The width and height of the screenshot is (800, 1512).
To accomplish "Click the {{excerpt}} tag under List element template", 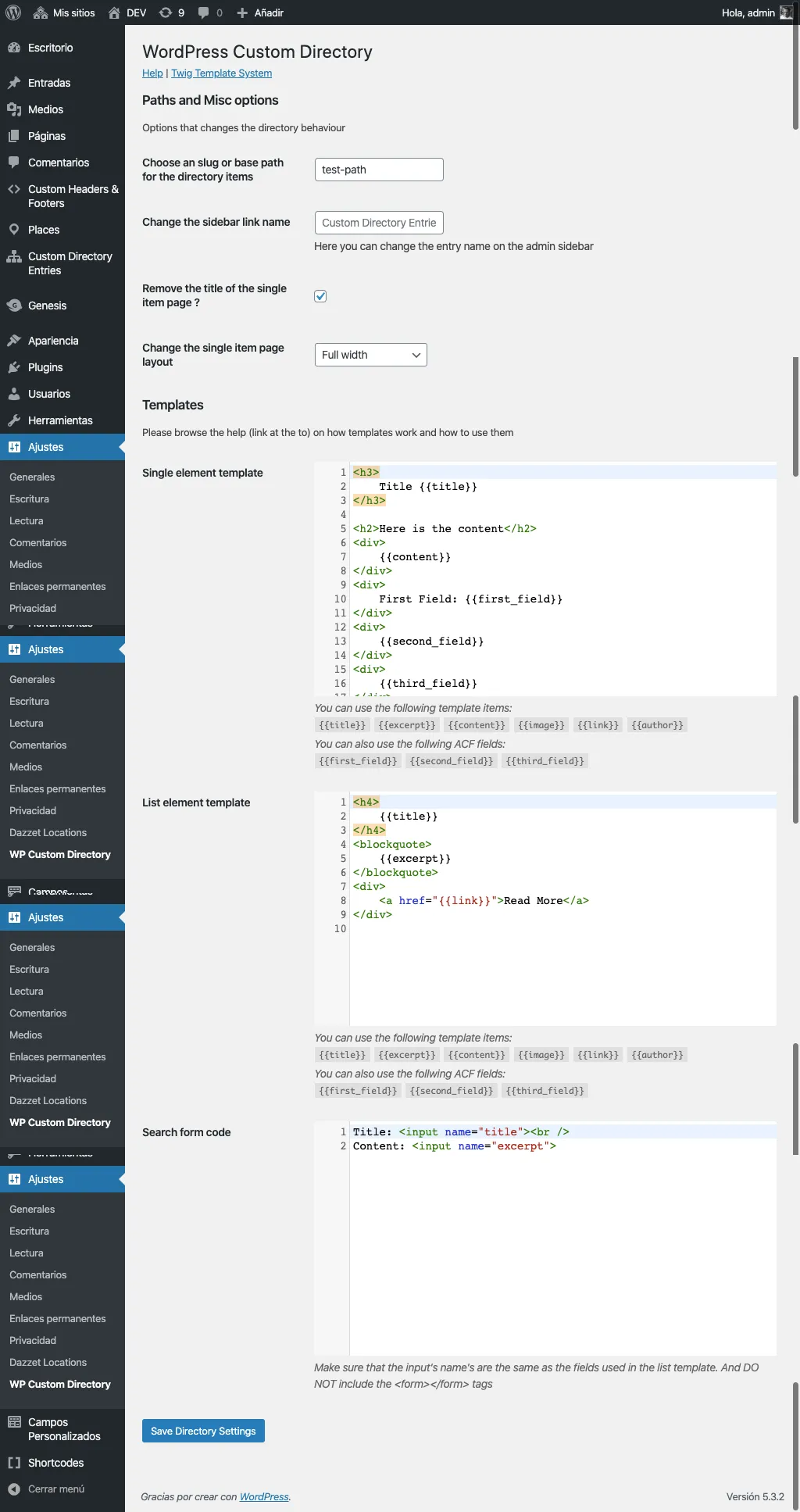I will [406, 1055].
